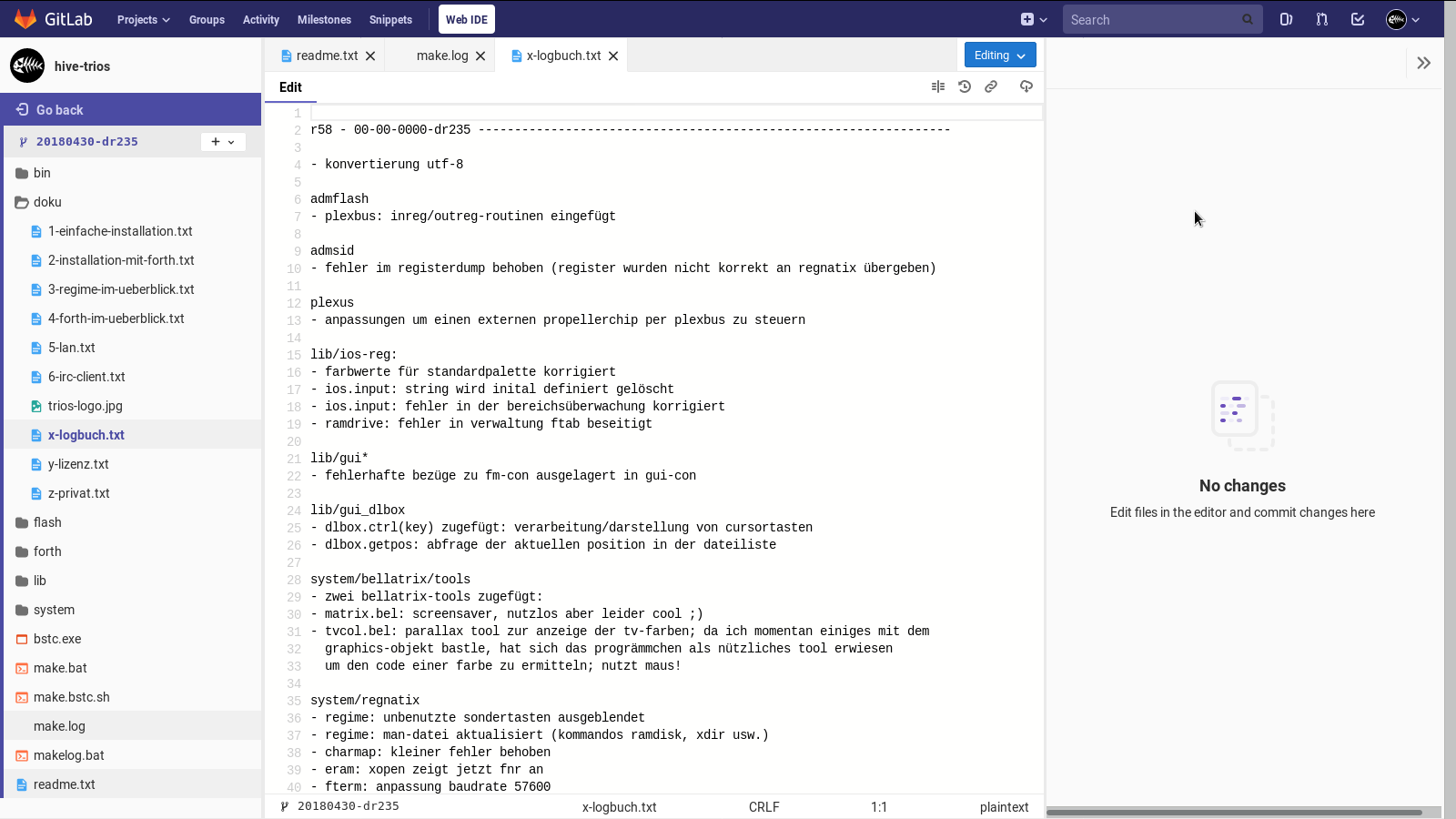Open the Projects dropdown menu
This screenshot has height=819, width=1456.
[143, 20]
